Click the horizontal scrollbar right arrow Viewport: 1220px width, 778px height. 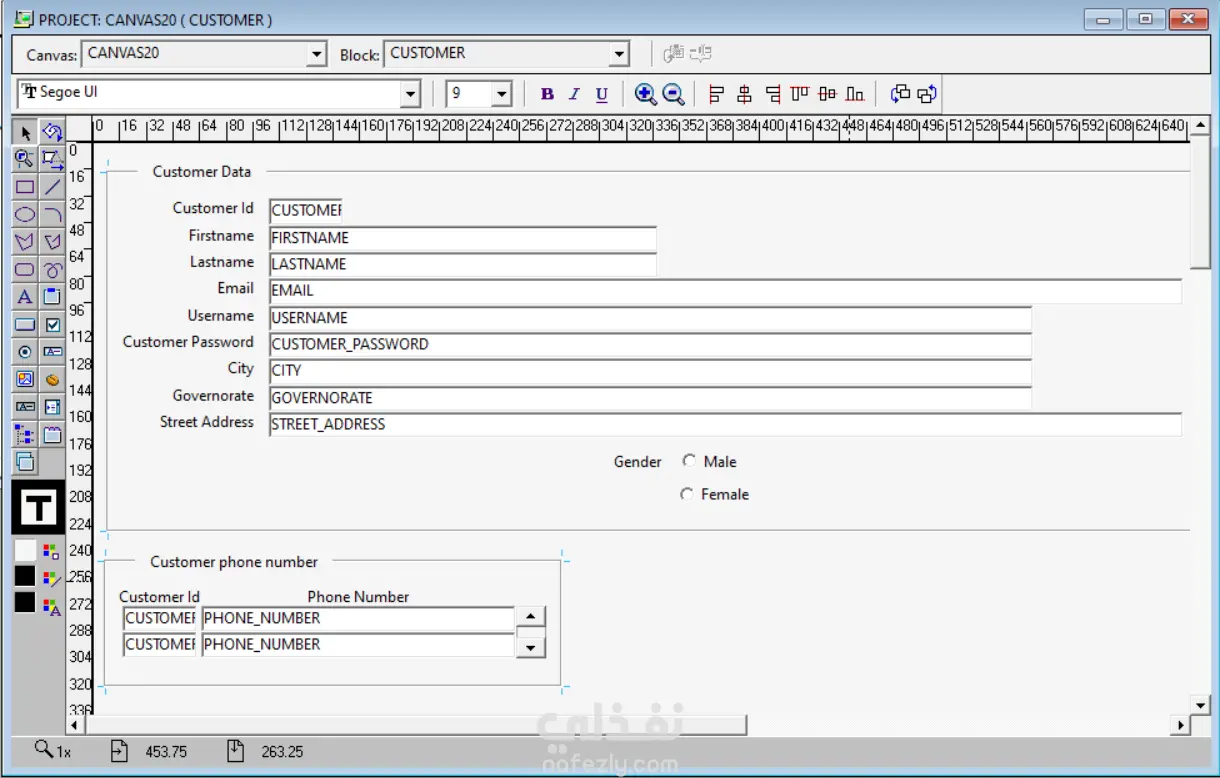pos(1182,725)
